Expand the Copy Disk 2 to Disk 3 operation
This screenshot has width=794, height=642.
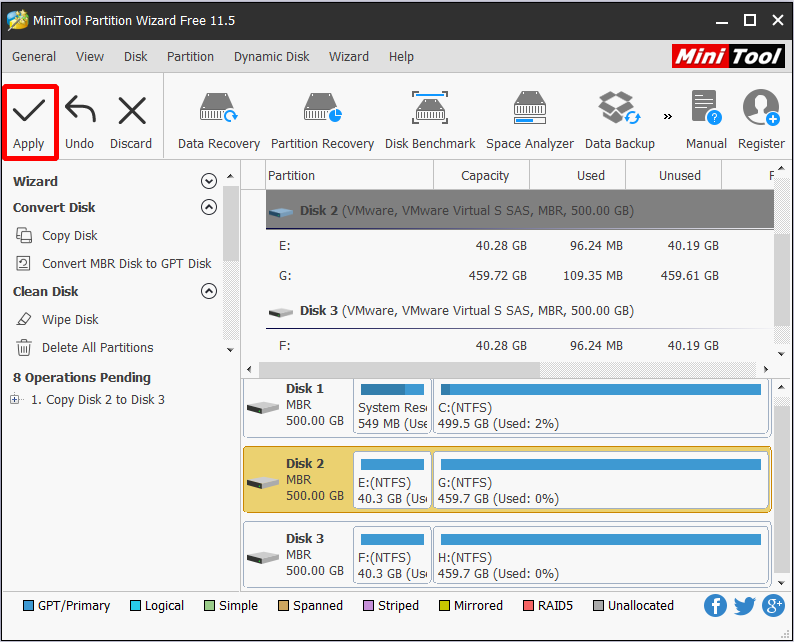[15, 399]
